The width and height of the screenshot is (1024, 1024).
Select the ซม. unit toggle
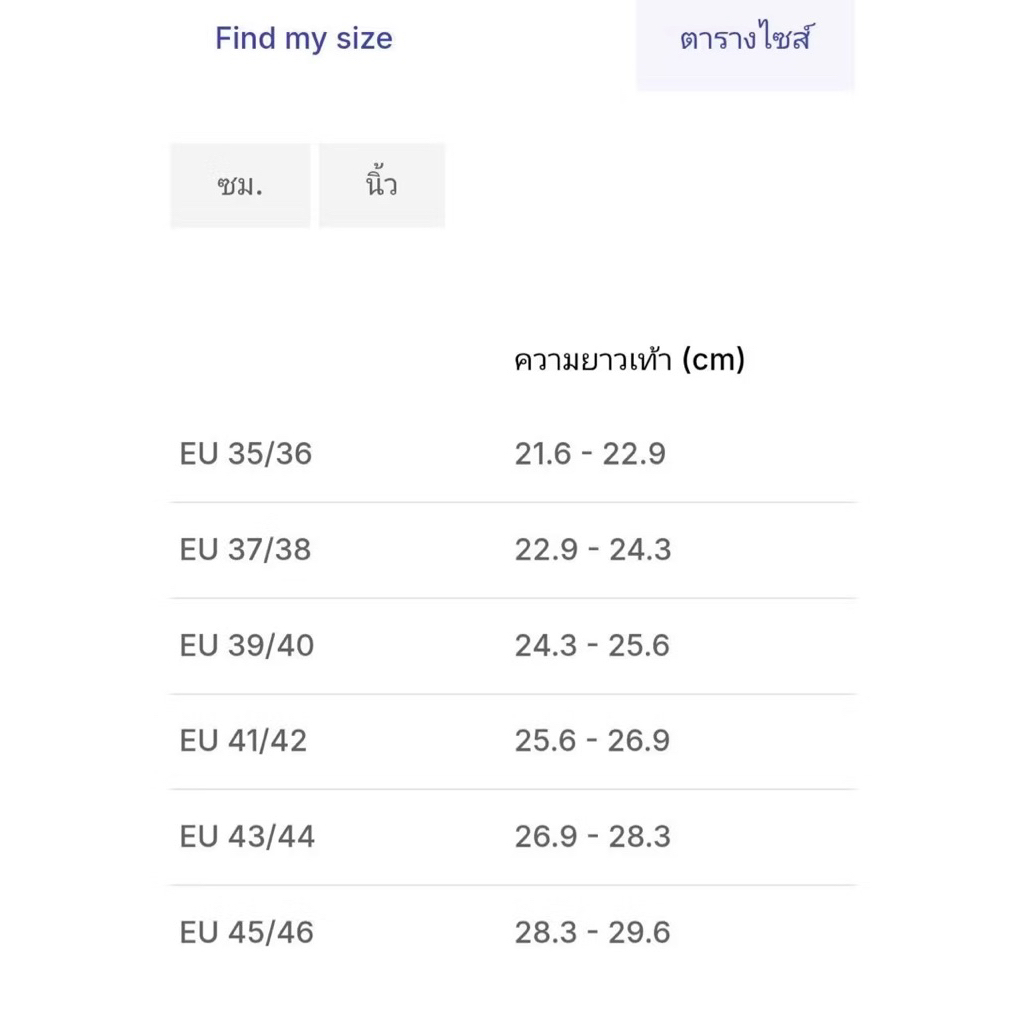coord(240,185)
